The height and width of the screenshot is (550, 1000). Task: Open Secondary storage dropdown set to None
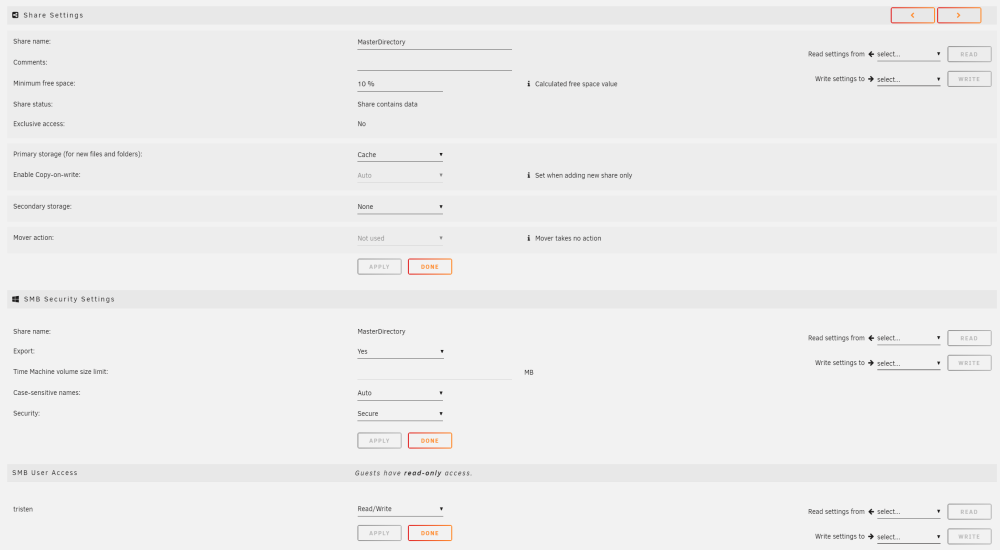(x=400, y=207)
